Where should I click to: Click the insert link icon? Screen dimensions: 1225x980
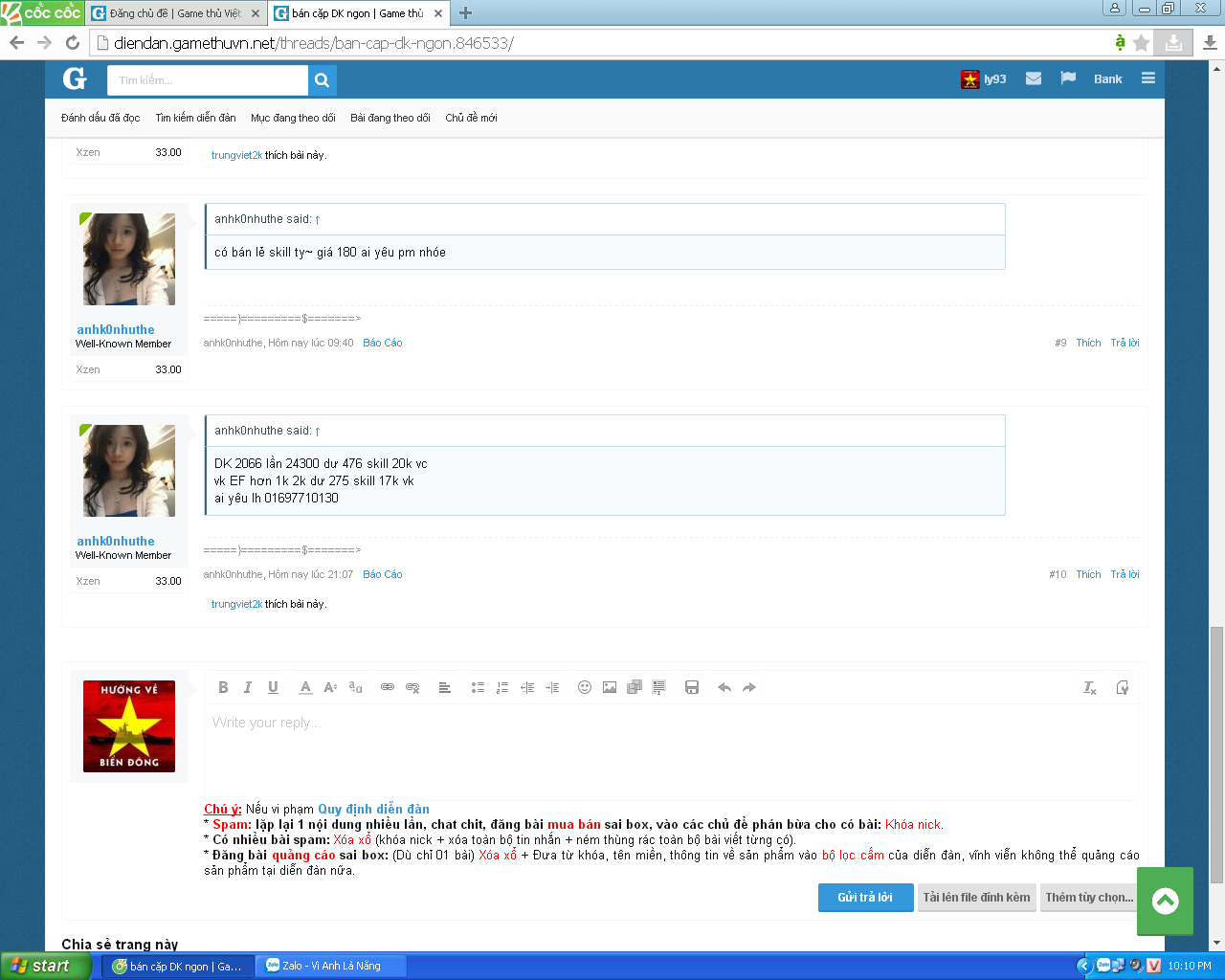pyautogui.click(x=388, y=687)
